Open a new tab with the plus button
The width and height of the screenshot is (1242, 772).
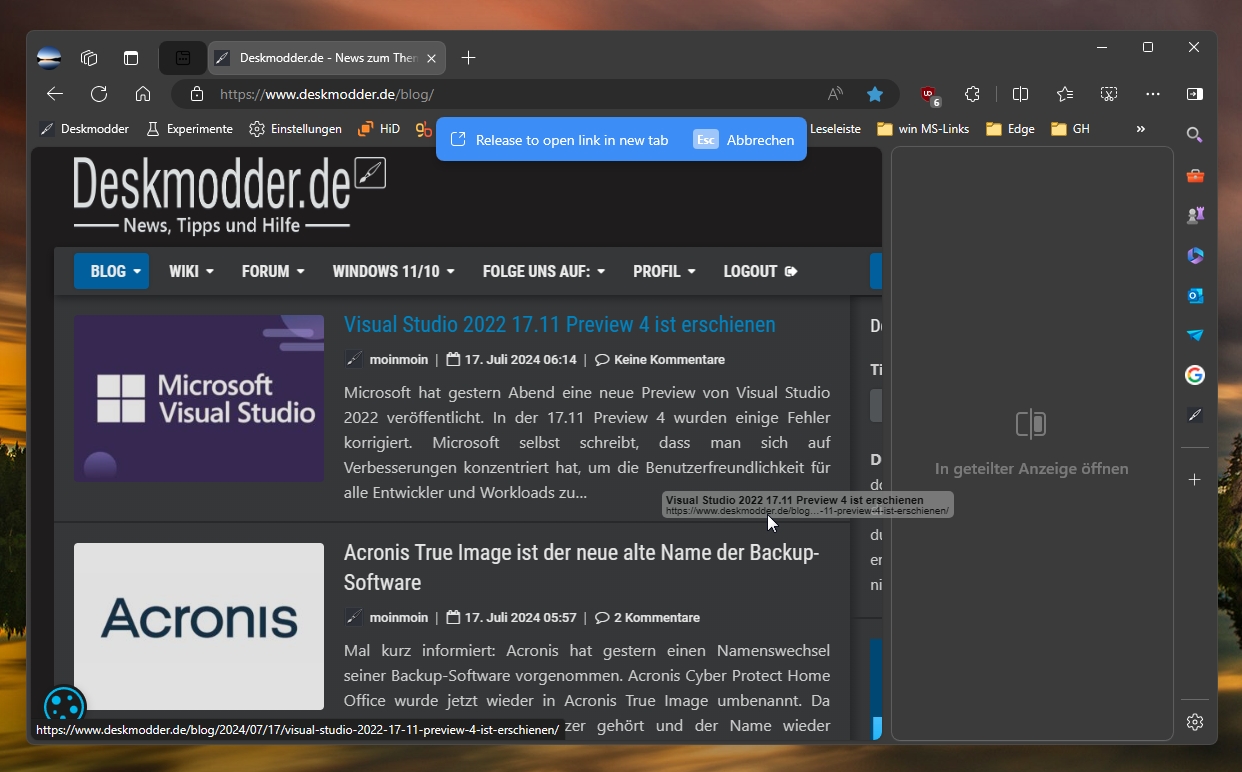[x=468, y=58]
